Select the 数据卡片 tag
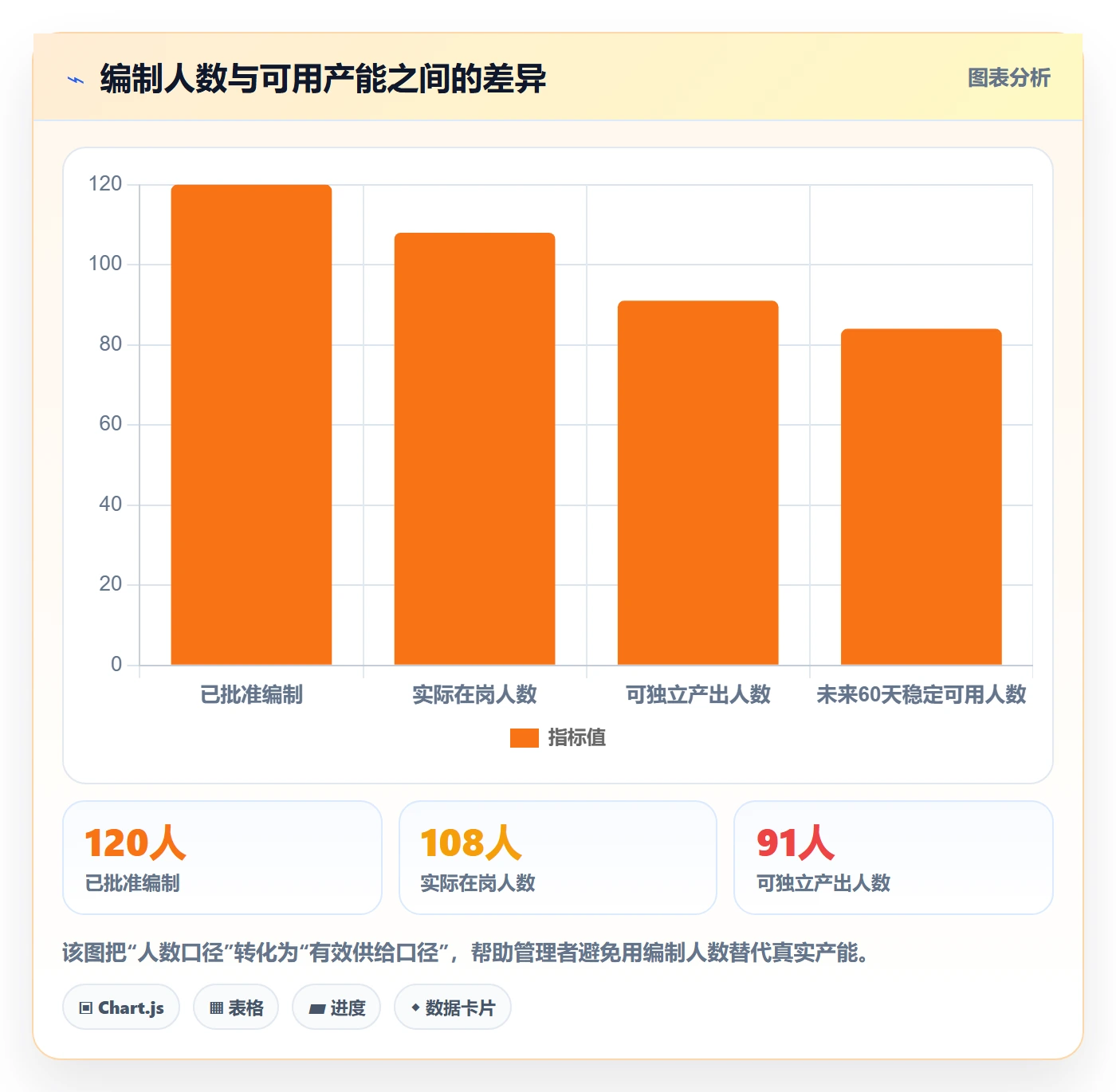 pos(453,1008)
